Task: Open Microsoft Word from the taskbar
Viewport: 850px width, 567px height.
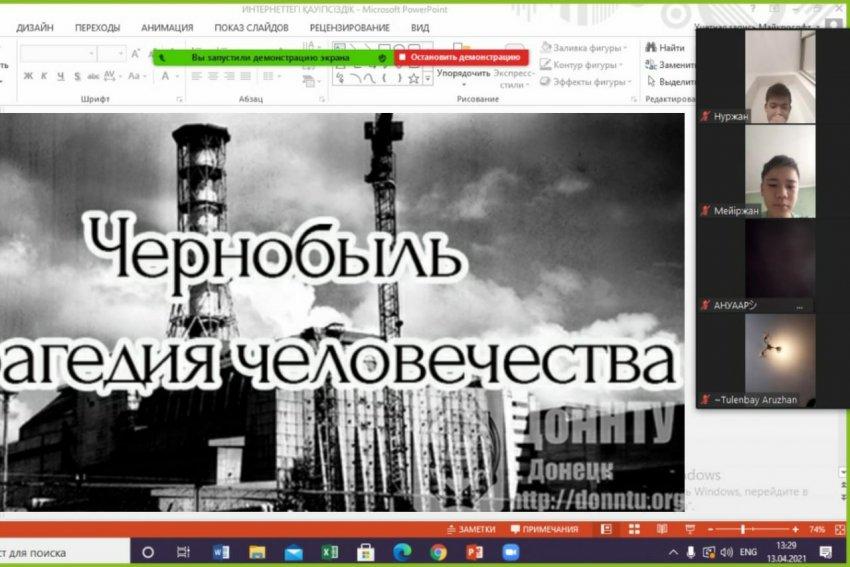Action: [x=221, y=552]
